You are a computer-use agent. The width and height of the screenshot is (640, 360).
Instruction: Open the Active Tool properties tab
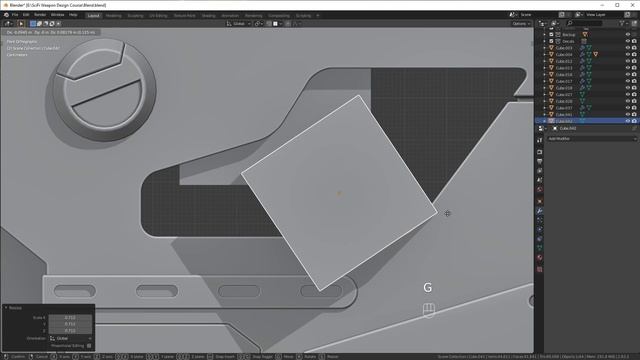tap(540, 140)
